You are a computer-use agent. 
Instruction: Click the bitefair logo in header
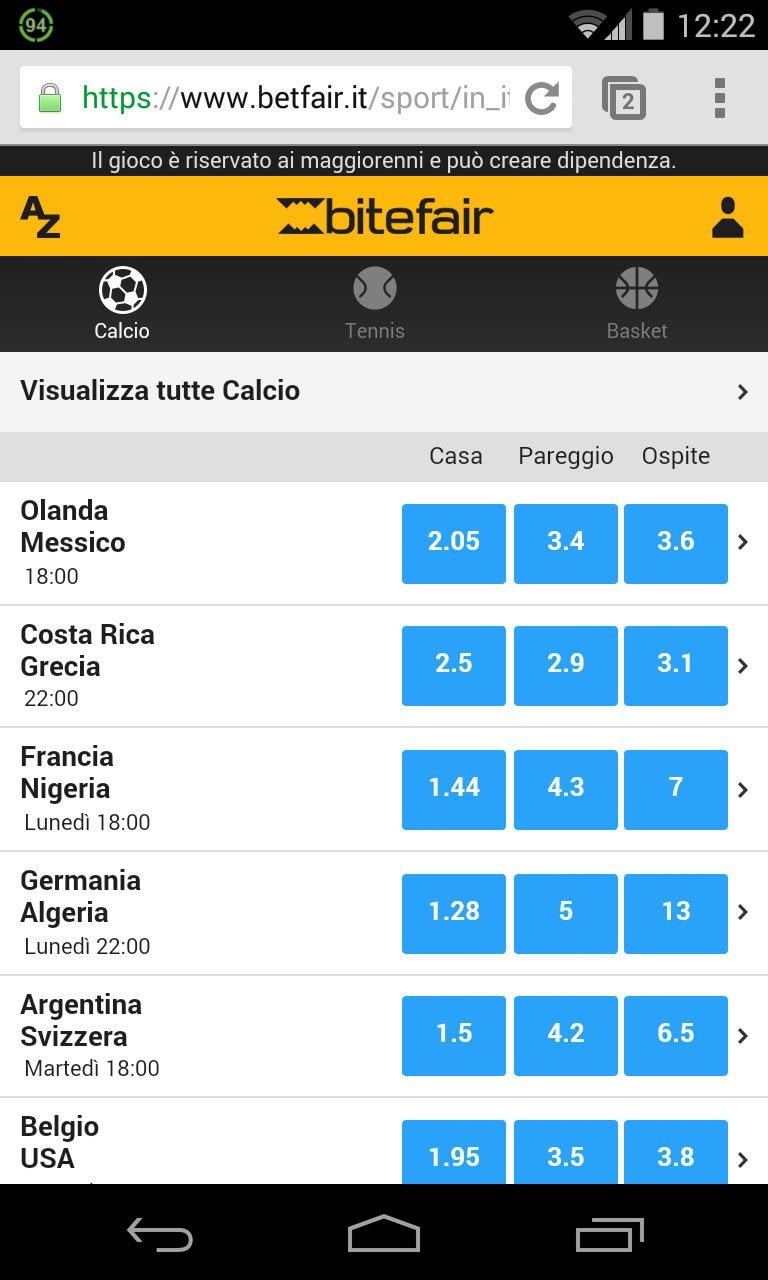tap(385, 217)
